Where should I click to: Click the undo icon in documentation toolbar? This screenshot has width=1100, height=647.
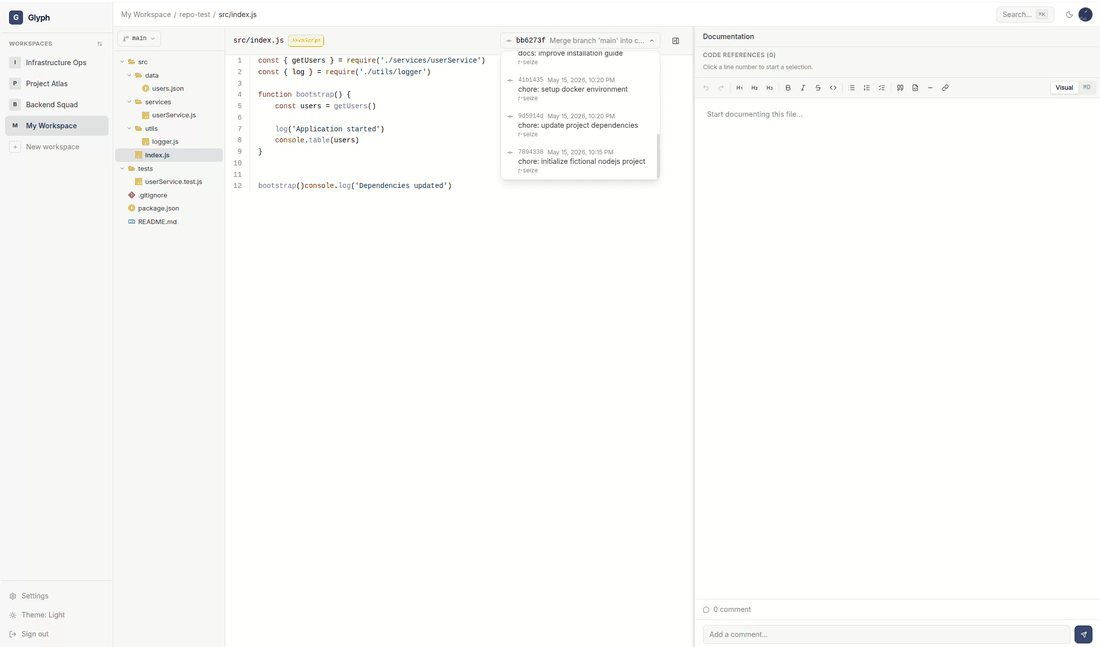pos(706,88)
